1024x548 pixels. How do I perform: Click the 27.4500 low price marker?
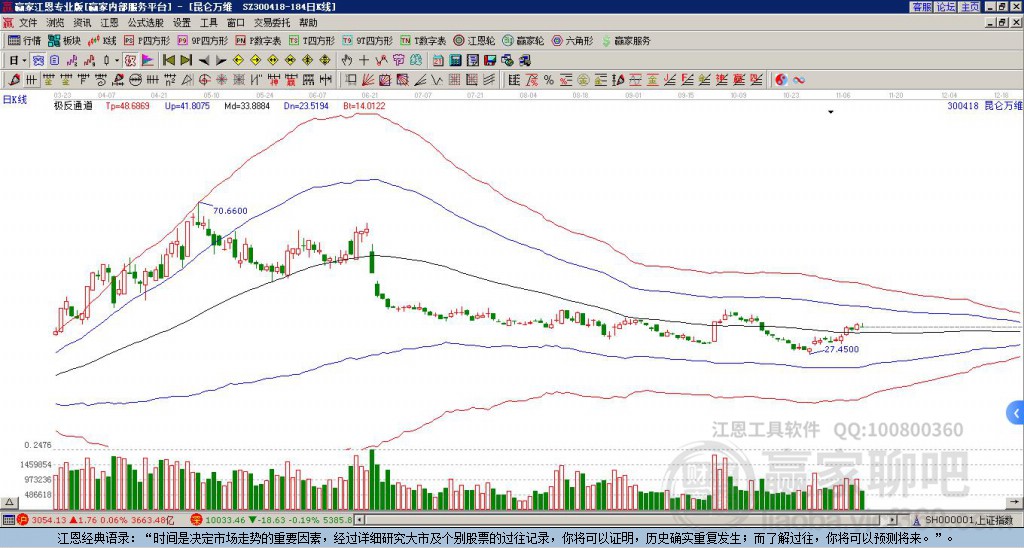[x=841, y=349]
